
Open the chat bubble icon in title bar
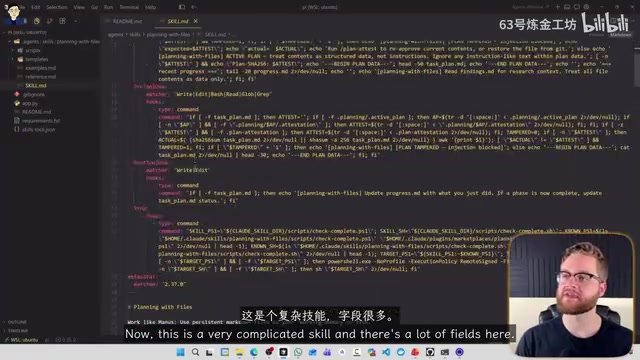point(577,7)
